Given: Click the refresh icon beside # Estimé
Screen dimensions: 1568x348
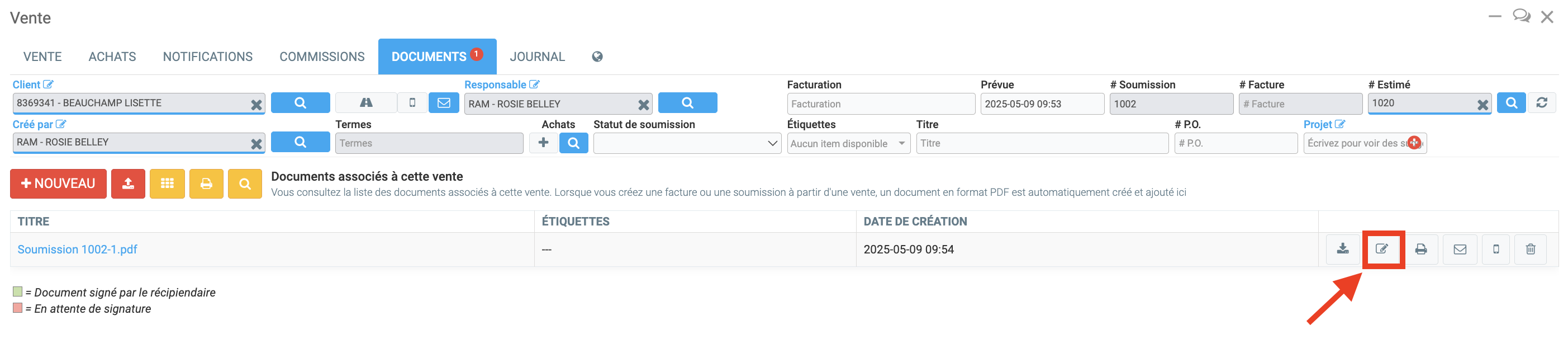Looking at the screenshot, I should (x=1541, y=103).
